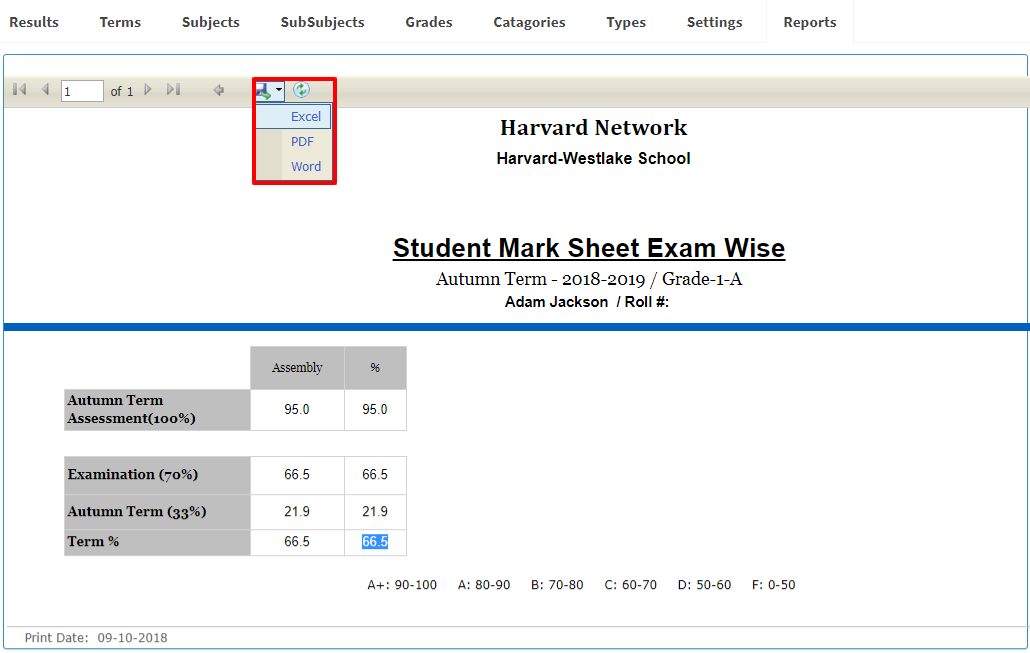The height and width of the screenshot is (653, 1030).
Task: Click the Autumn Term Assessment(100%) row label
Action: click(x=157, y=409)
